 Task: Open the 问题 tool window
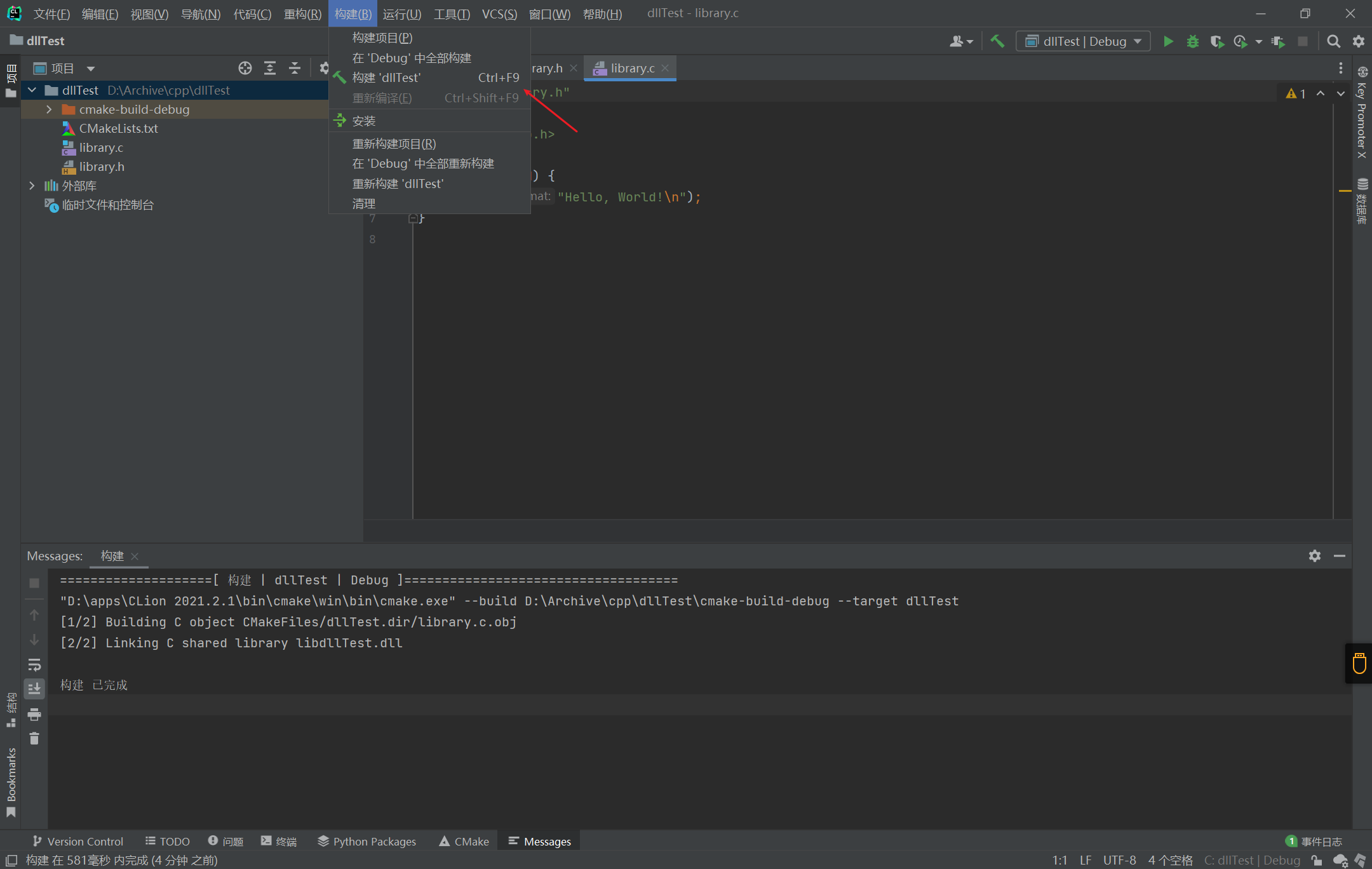coord(226,841)
